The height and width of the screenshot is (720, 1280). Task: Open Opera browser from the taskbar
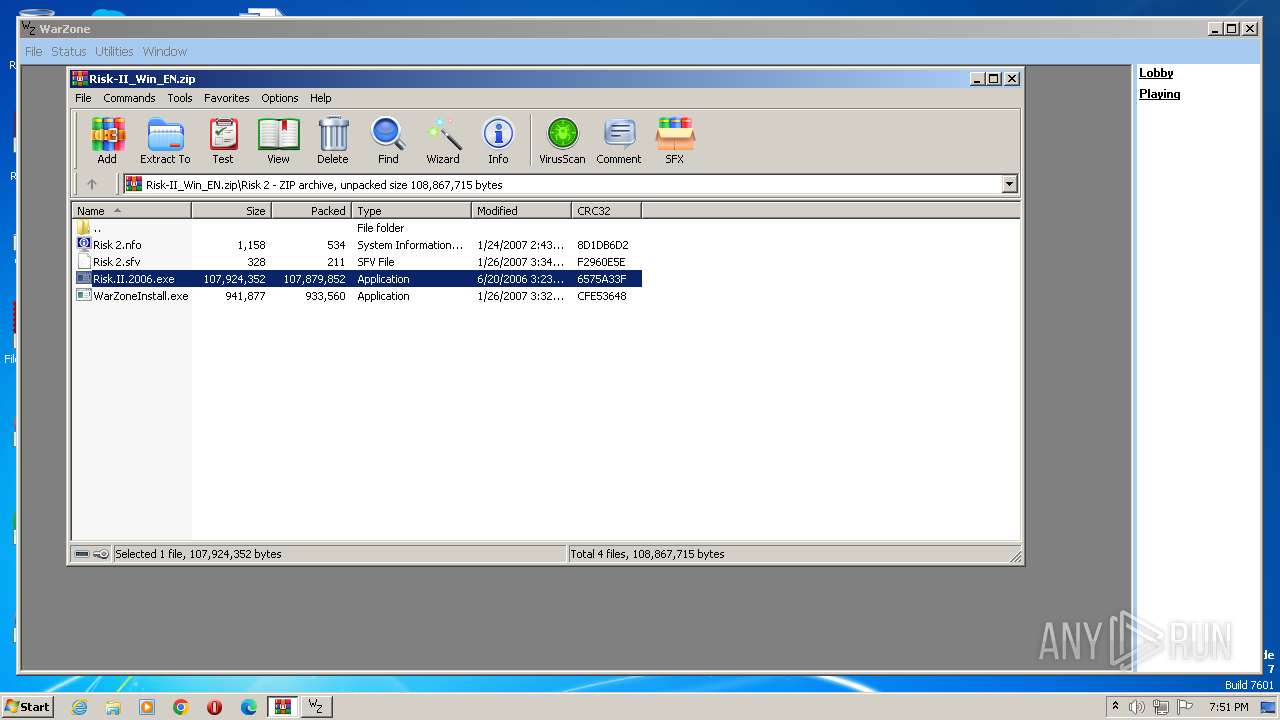(x=215, y=707)
